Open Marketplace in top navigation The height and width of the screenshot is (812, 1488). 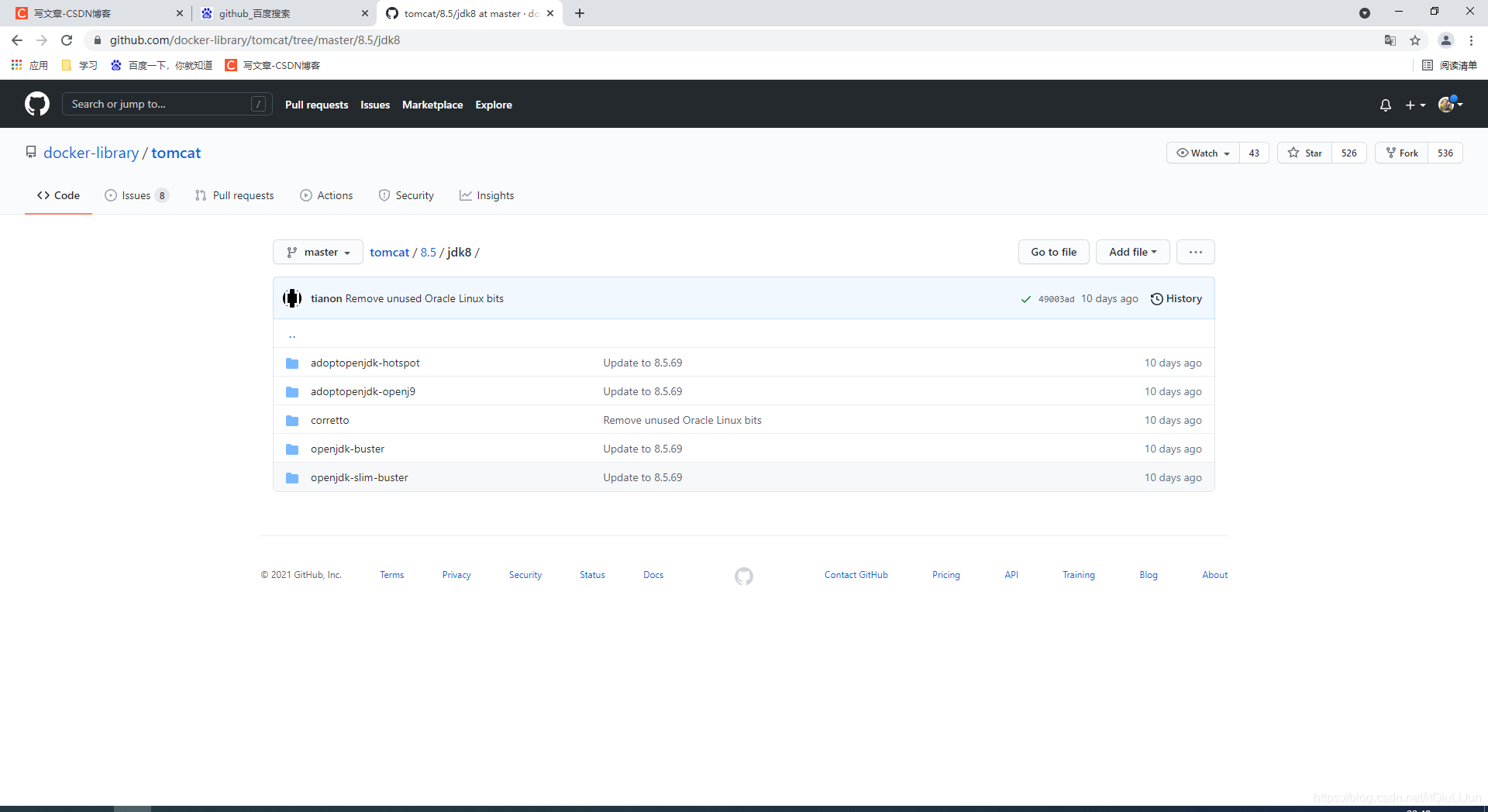pos(432,105)
